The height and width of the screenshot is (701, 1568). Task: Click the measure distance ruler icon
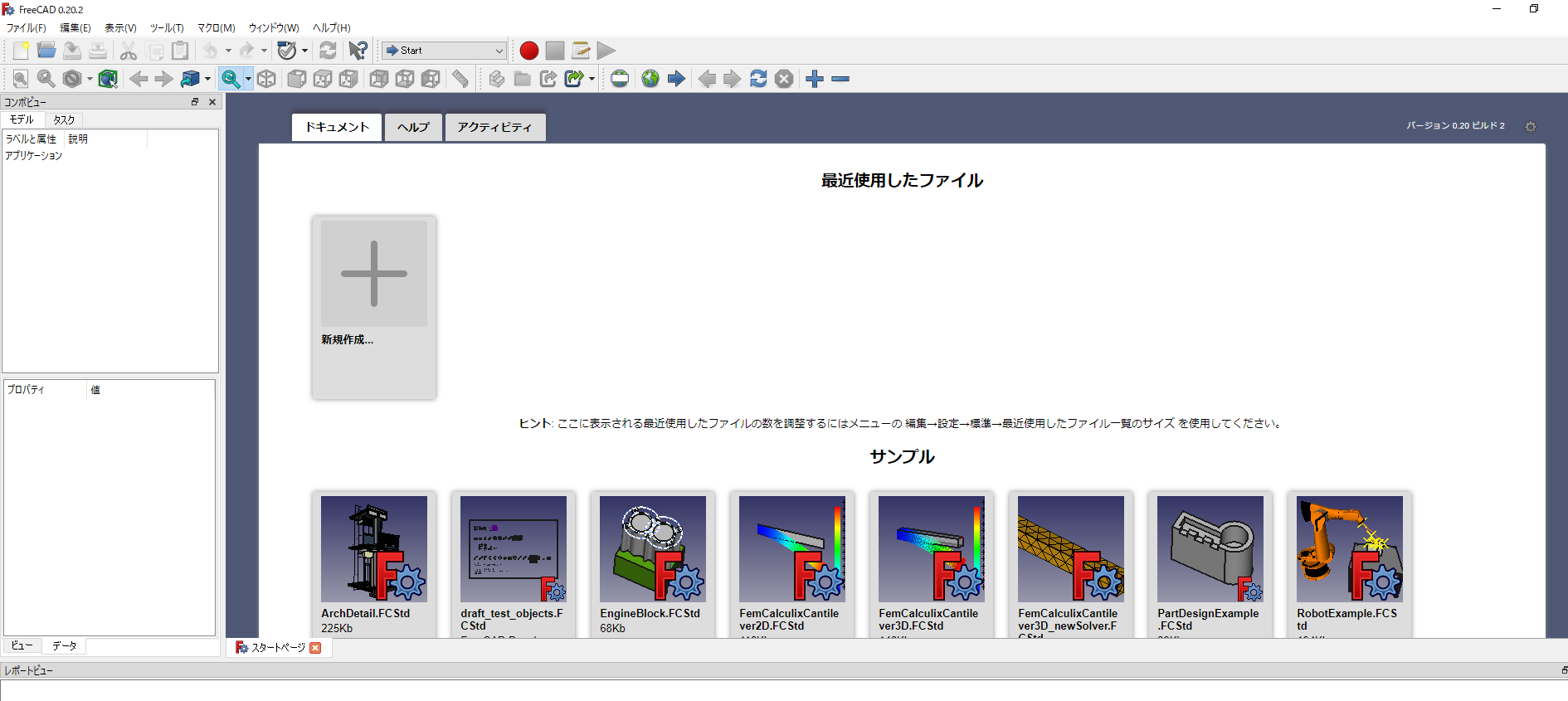pyautogui.click(x=460, y=79)
